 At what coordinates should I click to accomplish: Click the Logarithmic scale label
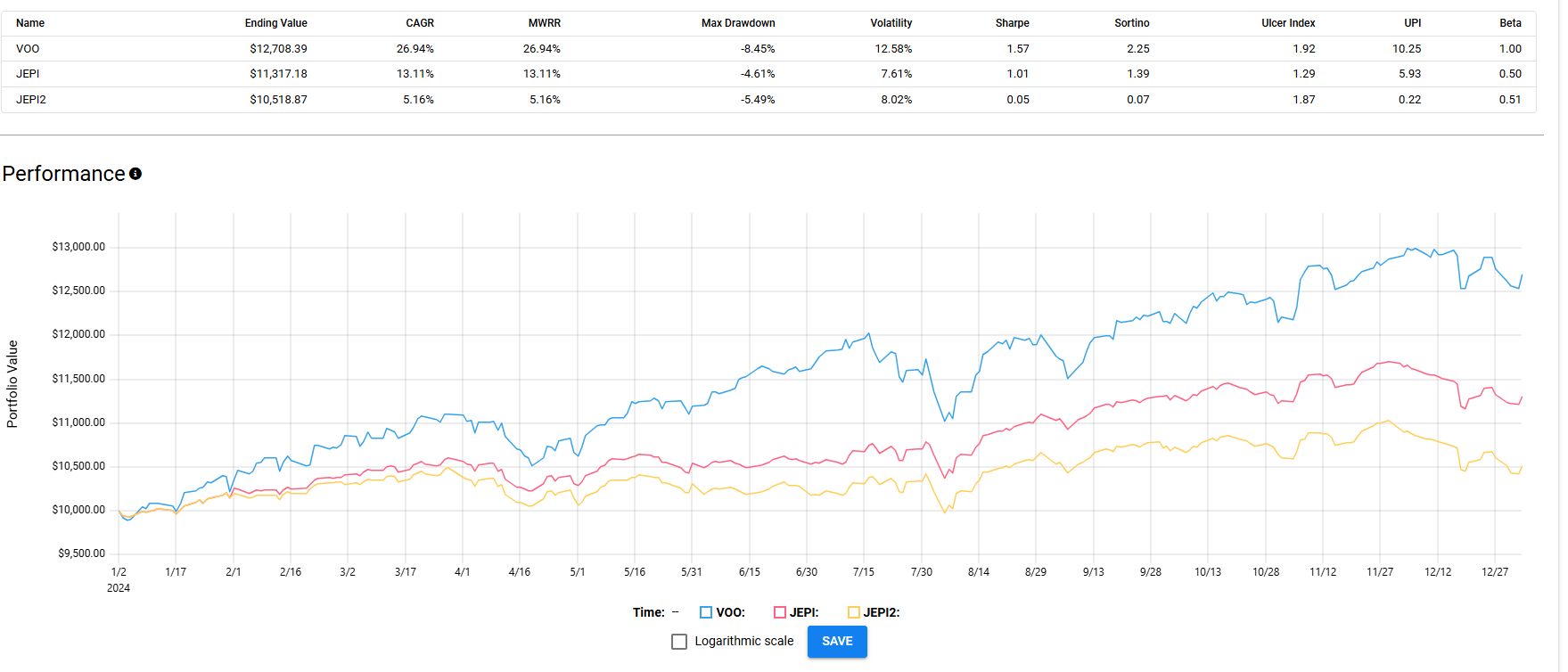[744, 642]
